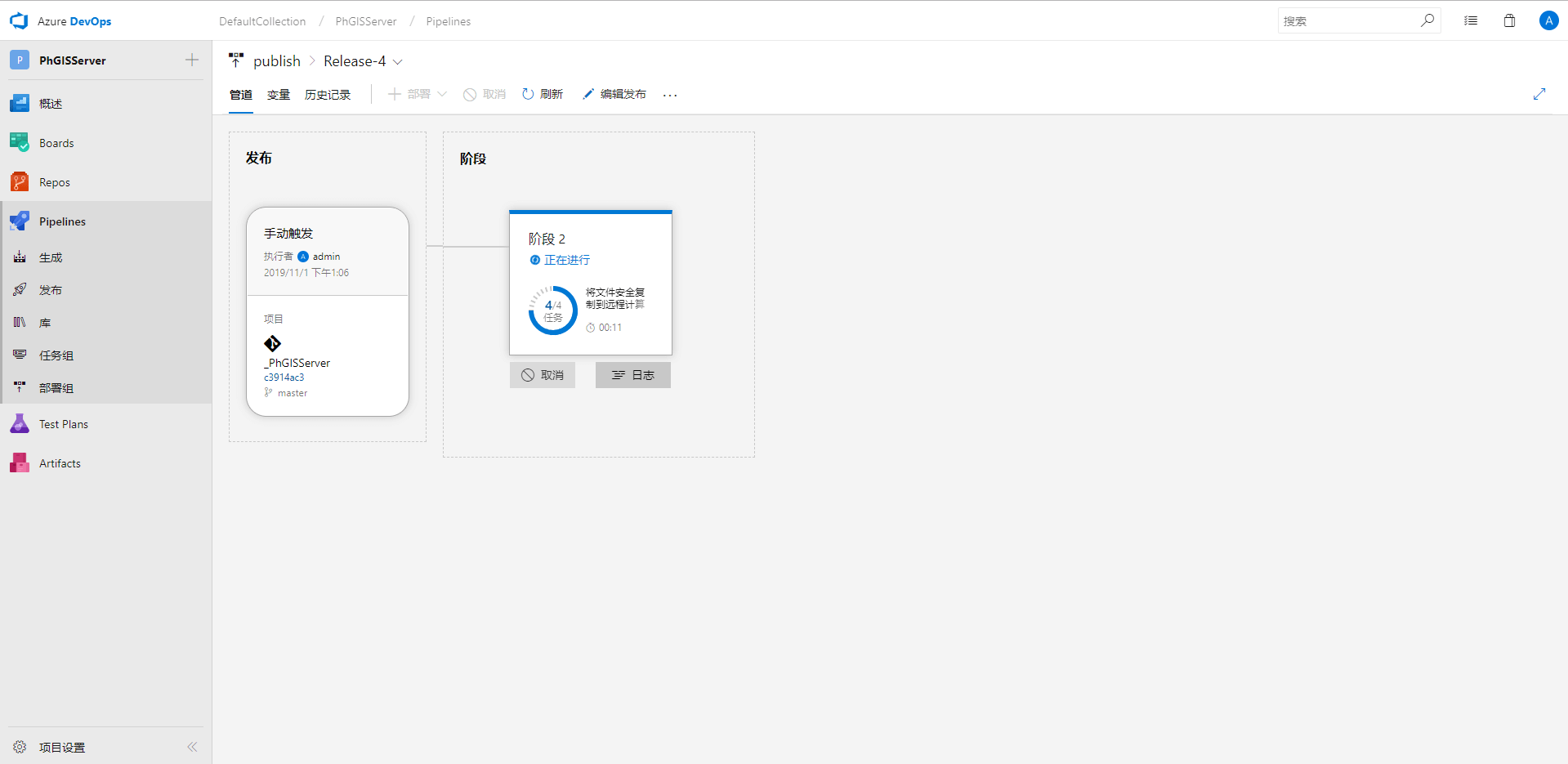Open the work items list icon
1568x764 pixels.
[1471, 21]
